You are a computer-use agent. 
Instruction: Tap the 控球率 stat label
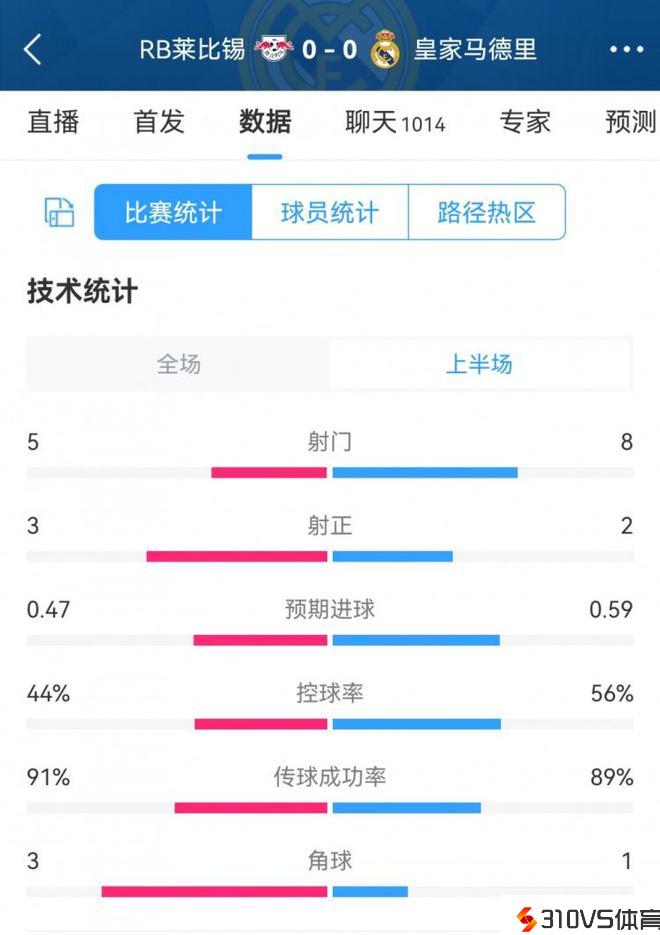tap(330, 693)
